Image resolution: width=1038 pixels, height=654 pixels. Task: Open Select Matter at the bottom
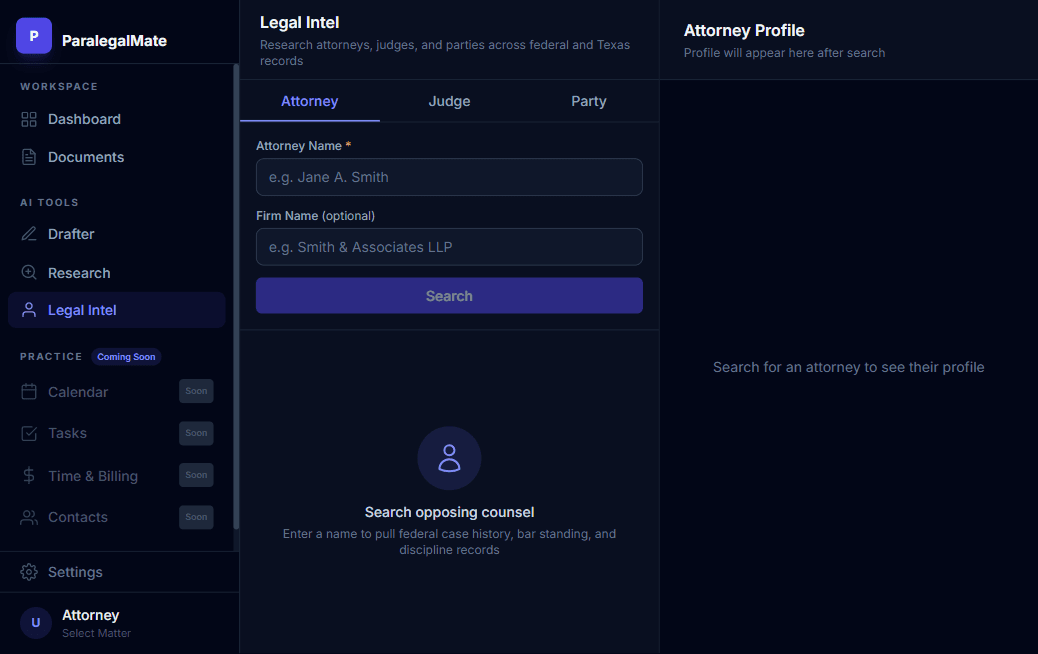[97, 633]
